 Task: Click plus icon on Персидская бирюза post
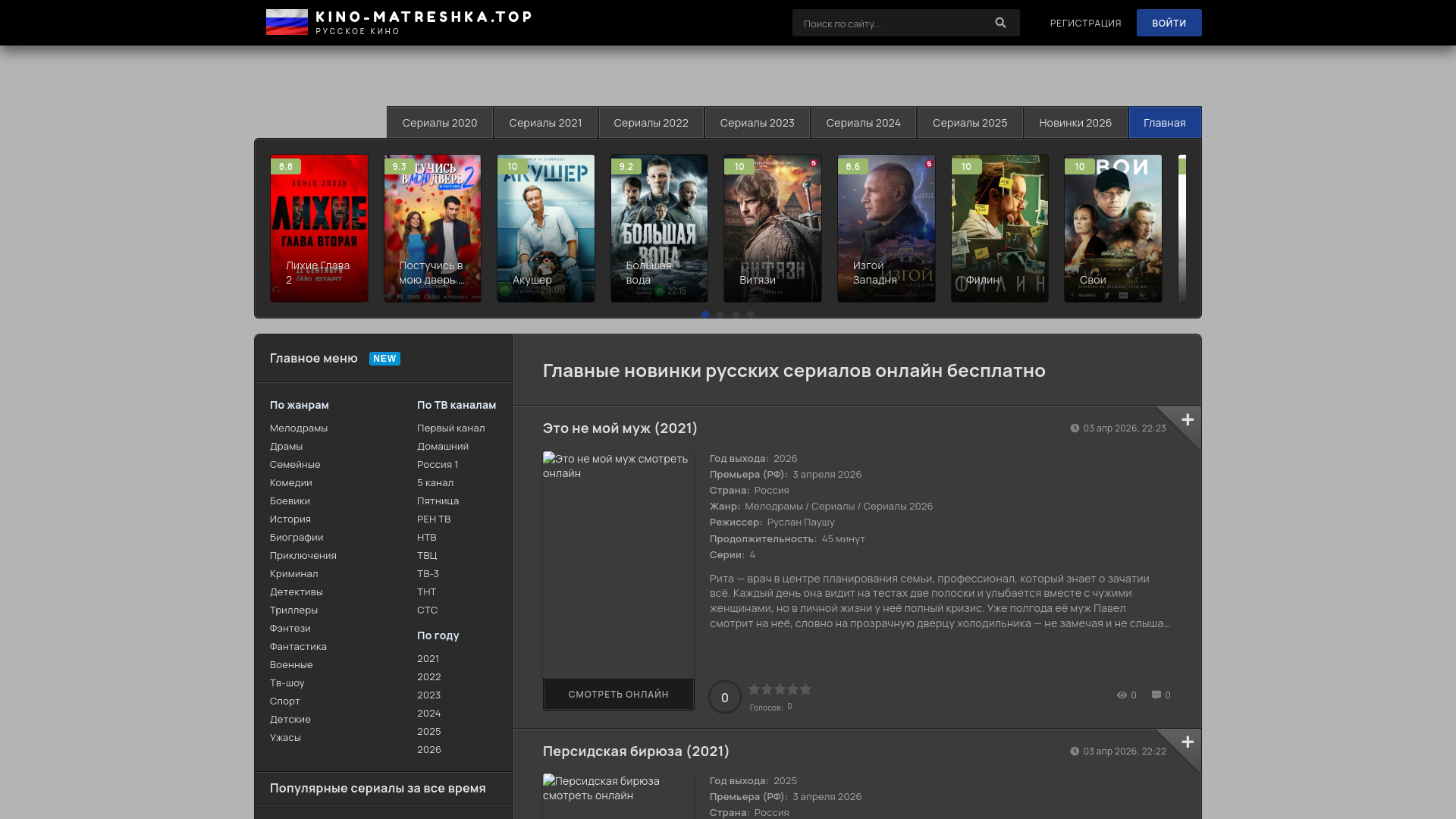[1188, 742]
